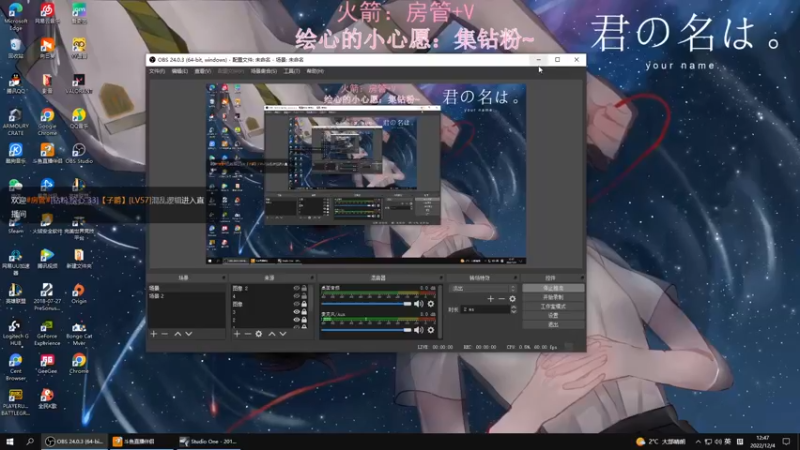Open the 桌面音频 settings gear in the mixer
The image size is (800, 450).
[x=431, y=304]
